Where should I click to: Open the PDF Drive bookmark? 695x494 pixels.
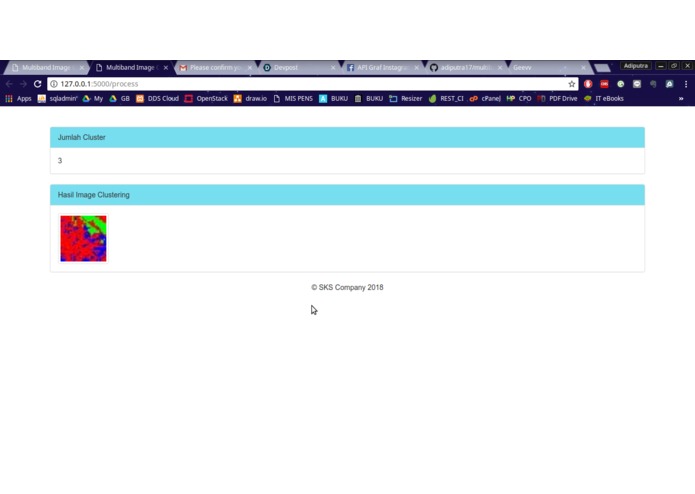click(x=557, y=98)
